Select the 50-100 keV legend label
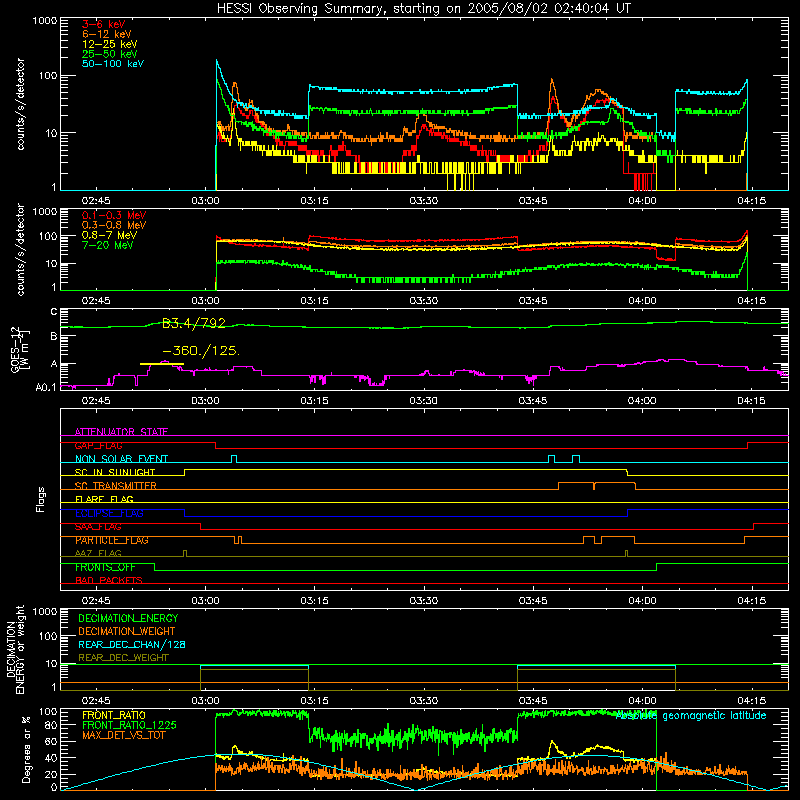The image size is (800, 800). point(113,64)
